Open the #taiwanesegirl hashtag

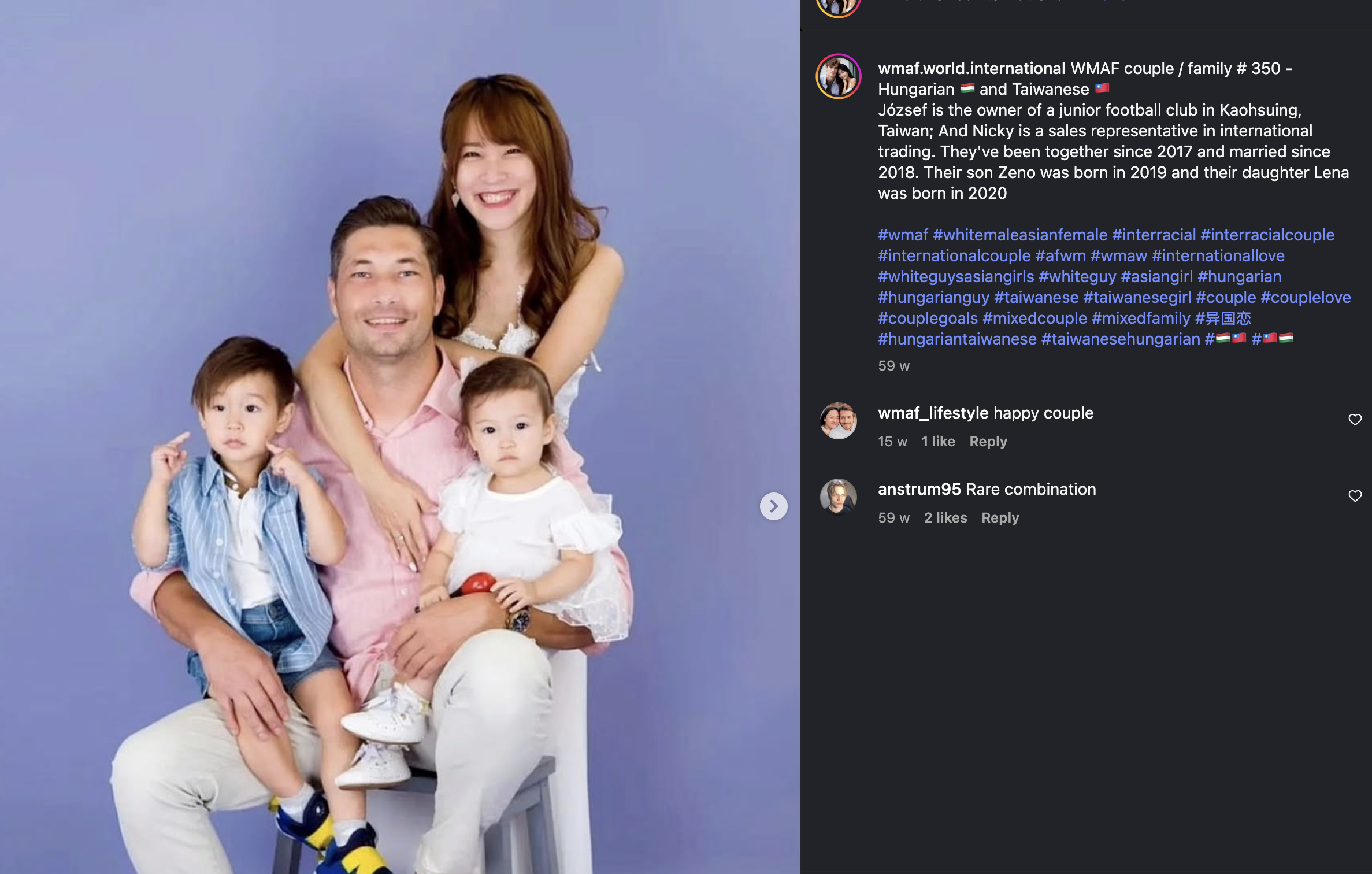[x=1137, y=297]
